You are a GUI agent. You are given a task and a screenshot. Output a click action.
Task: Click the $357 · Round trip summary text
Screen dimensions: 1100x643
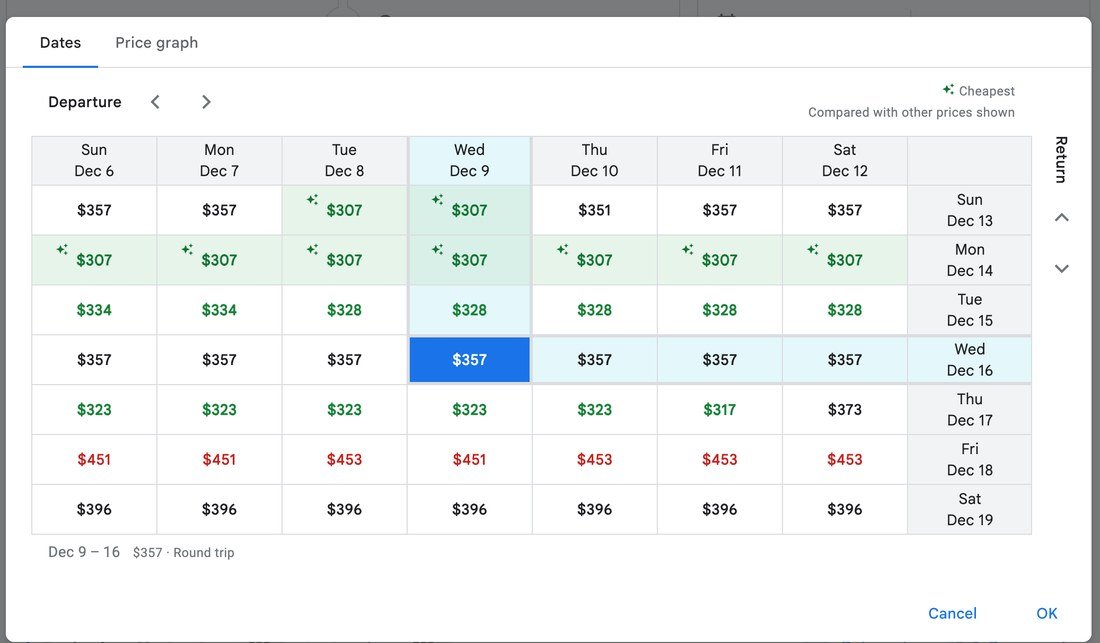184,553
